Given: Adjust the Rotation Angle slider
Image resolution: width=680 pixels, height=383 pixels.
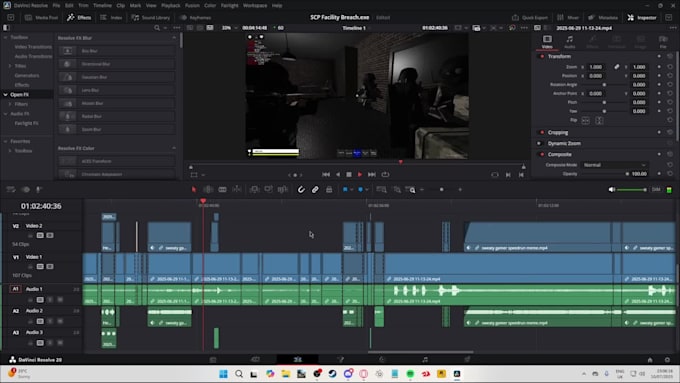Looking at the screenshot, I should (x=604, y=85).
